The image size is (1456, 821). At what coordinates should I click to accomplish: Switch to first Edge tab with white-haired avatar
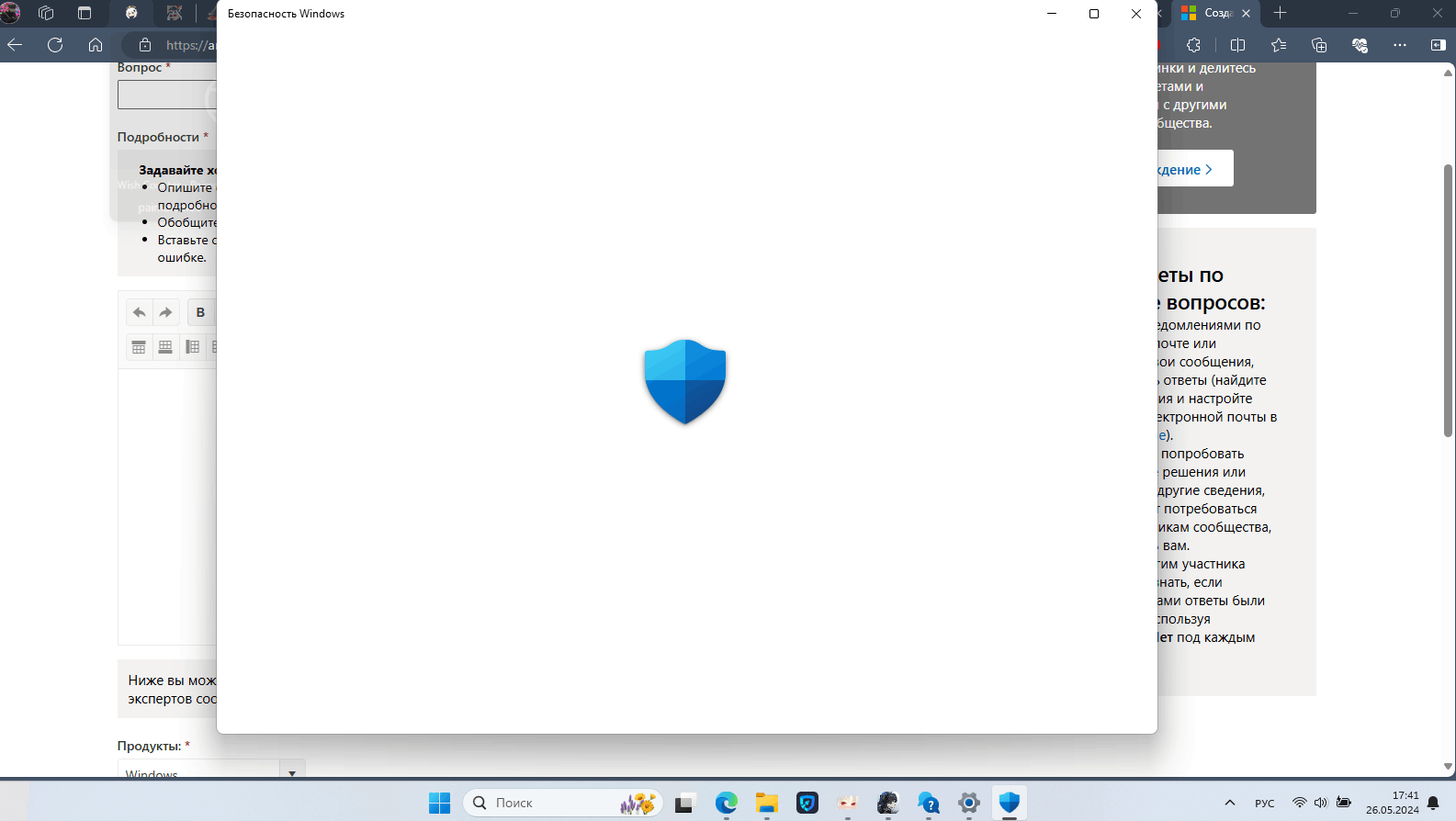click(131, 13)
